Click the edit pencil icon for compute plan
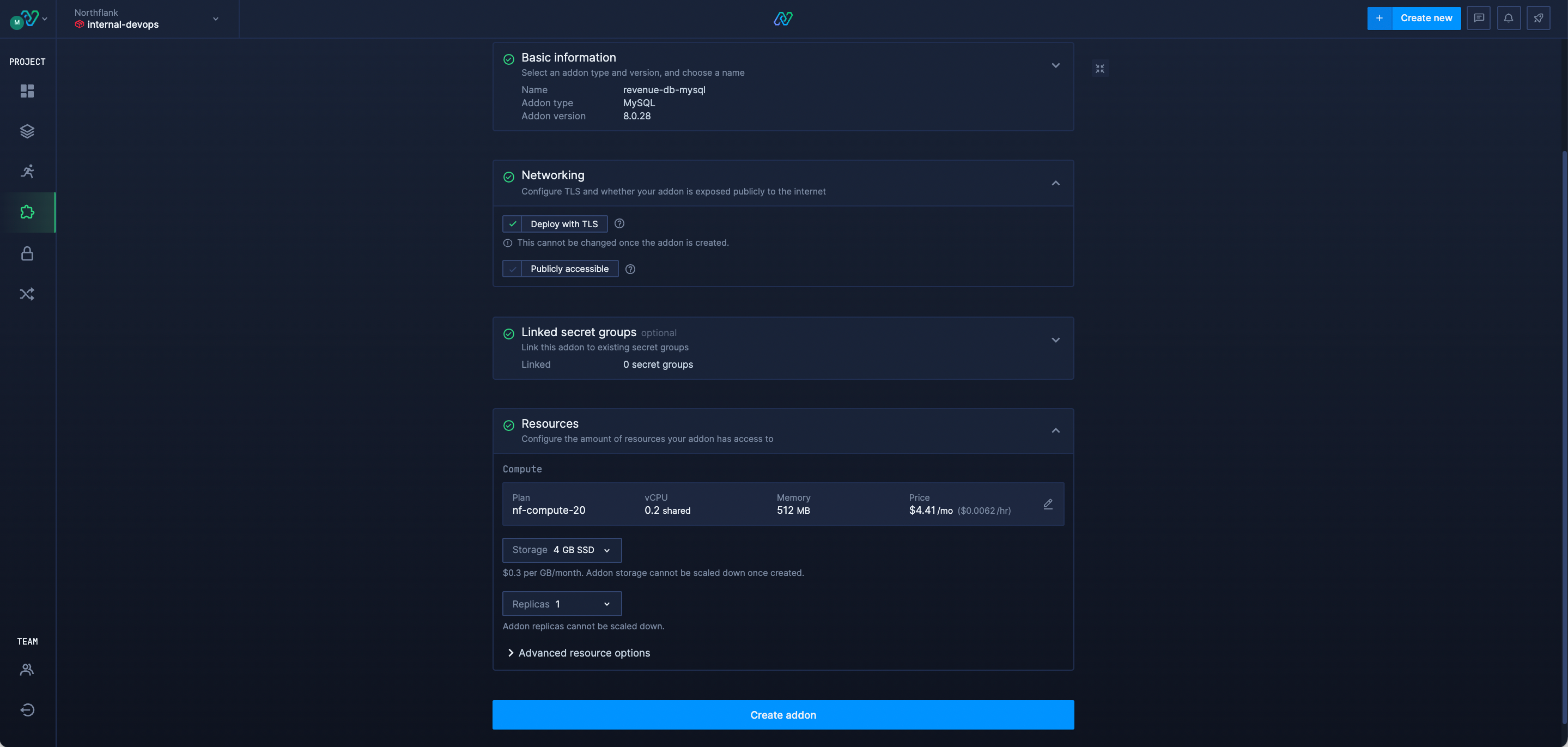This screenshot has width=1568, height=747. 1048,503
